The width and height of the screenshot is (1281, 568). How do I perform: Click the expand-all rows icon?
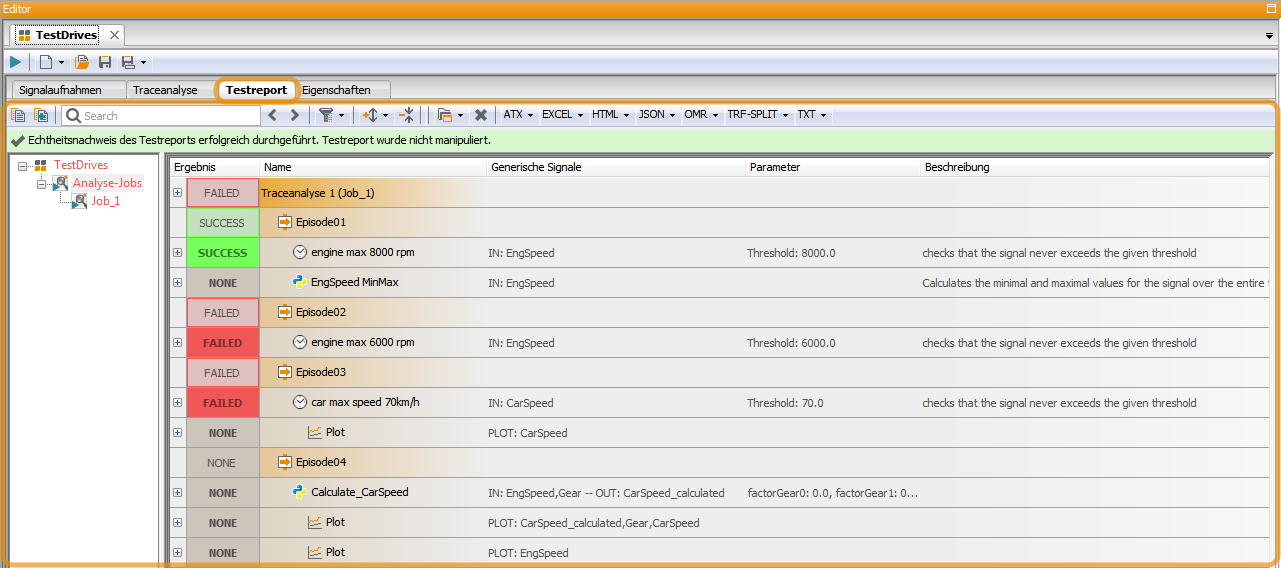[370, 115]
